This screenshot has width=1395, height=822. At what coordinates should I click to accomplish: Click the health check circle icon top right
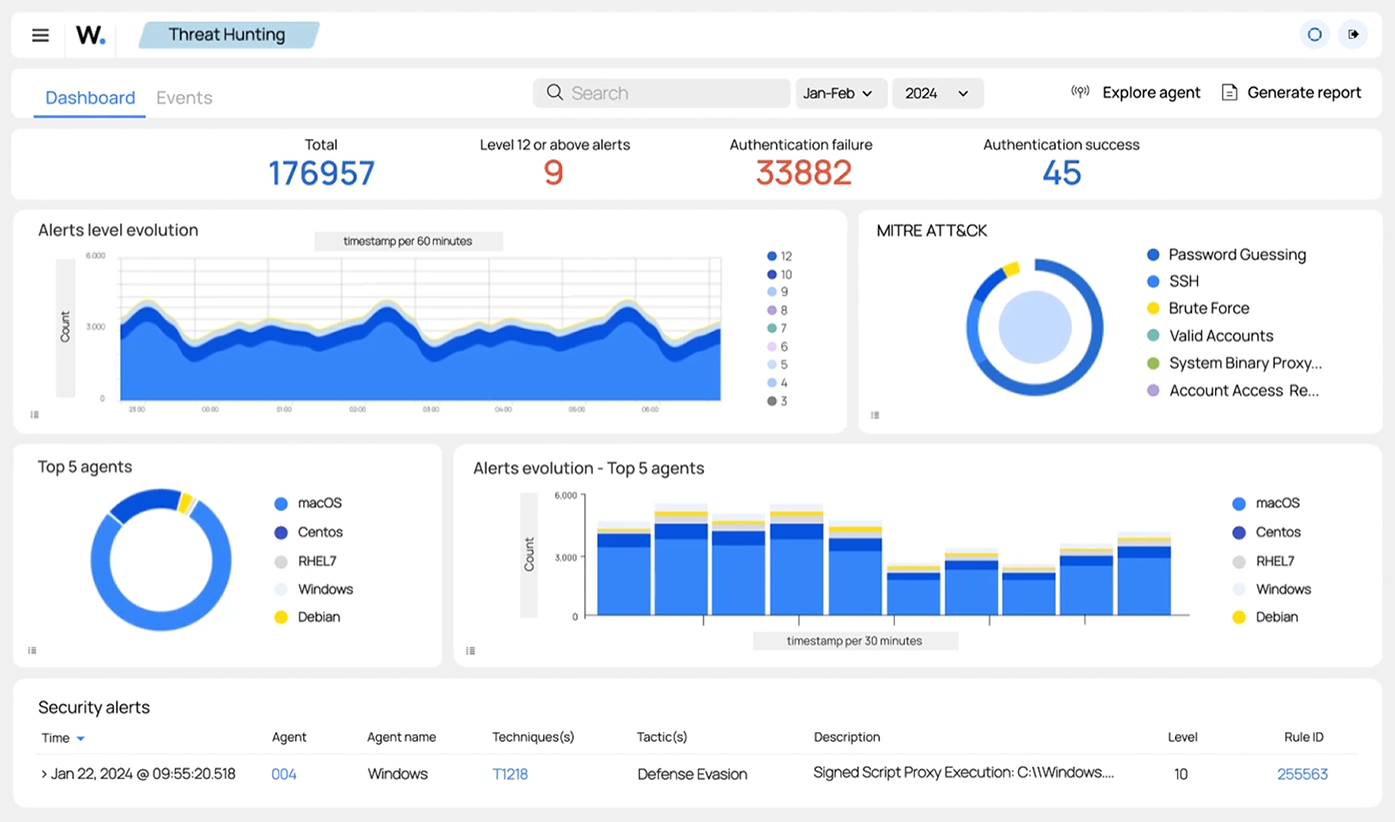click(1314, 34)
